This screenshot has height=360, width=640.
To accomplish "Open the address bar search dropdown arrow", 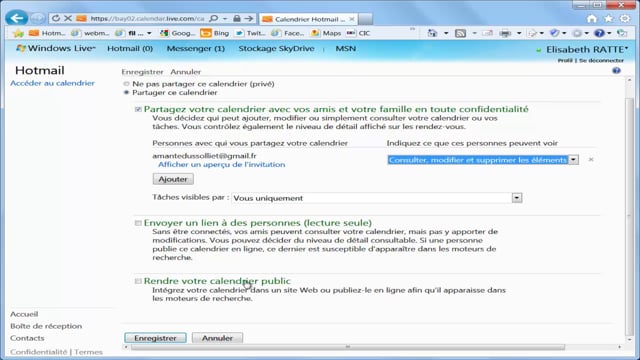I will (224, 19).
